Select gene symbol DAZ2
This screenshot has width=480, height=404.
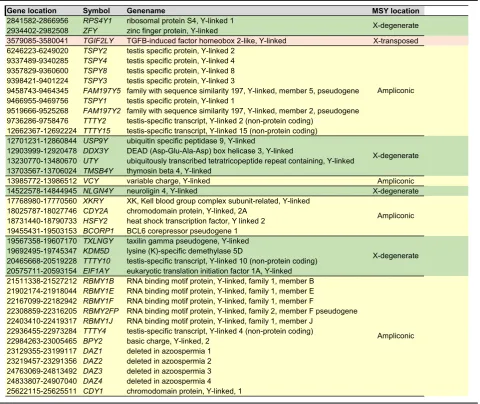coord(93,361)
